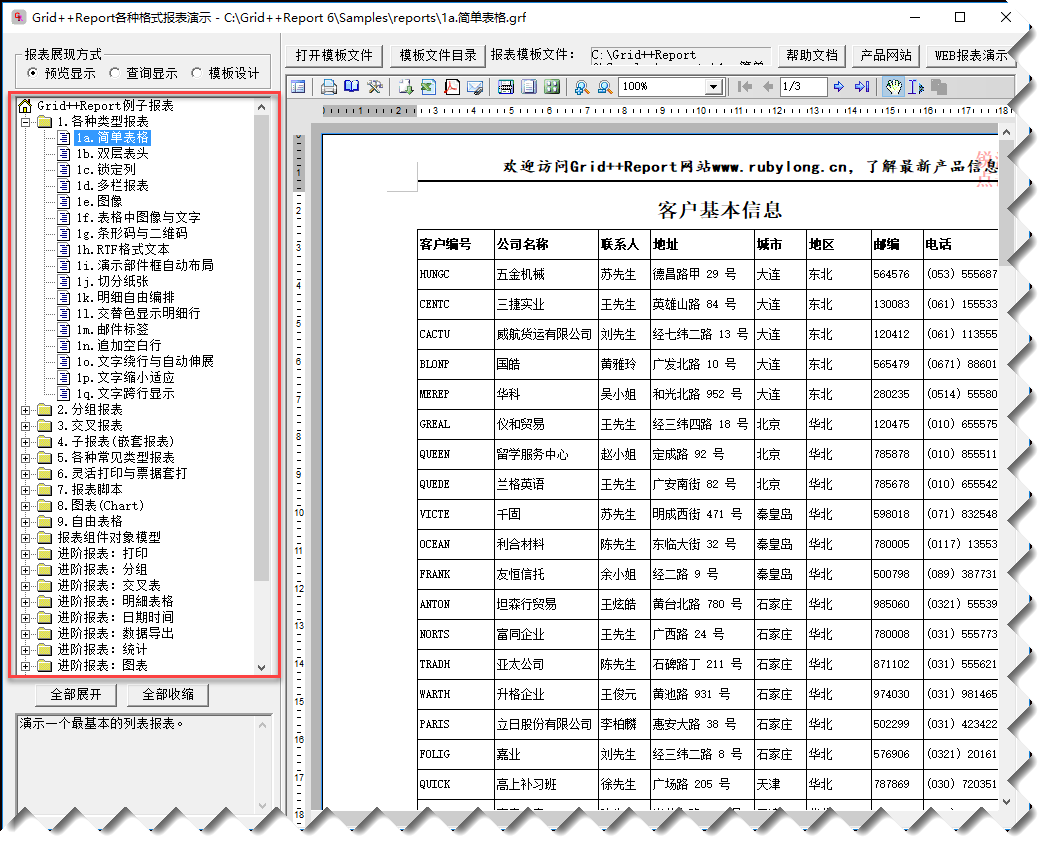
Task: Click the 客户基本信息 report title
Action: (720, 210)
